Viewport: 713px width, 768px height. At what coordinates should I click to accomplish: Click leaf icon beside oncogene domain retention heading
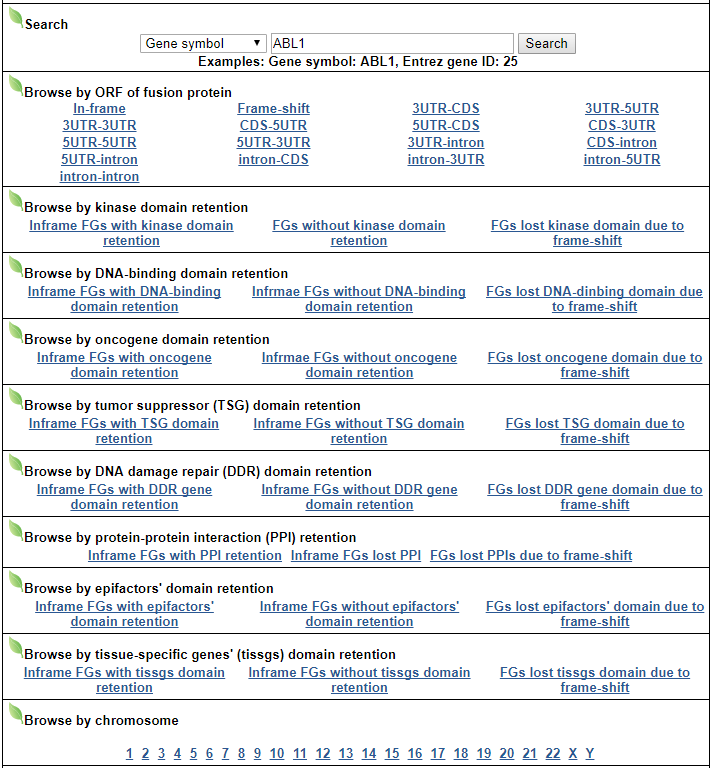[x=15, y=333]
